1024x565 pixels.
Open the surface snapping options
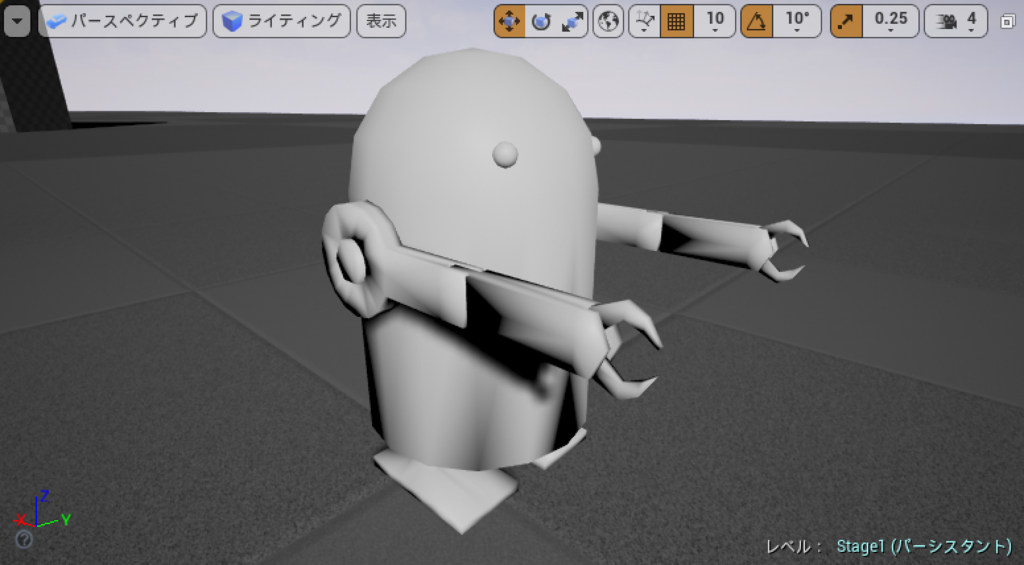pyautogui.click(x=645, y=22)
